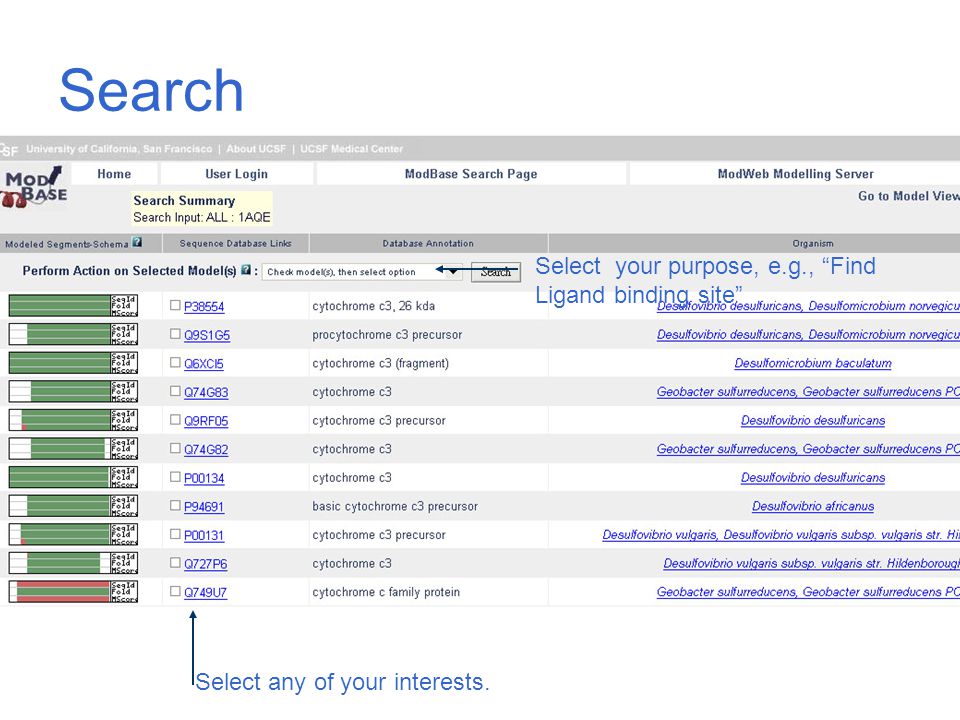Click red model segment bar for Q749U7
The width and height of the screenshot is (960, 720).
tap(73, 591)
